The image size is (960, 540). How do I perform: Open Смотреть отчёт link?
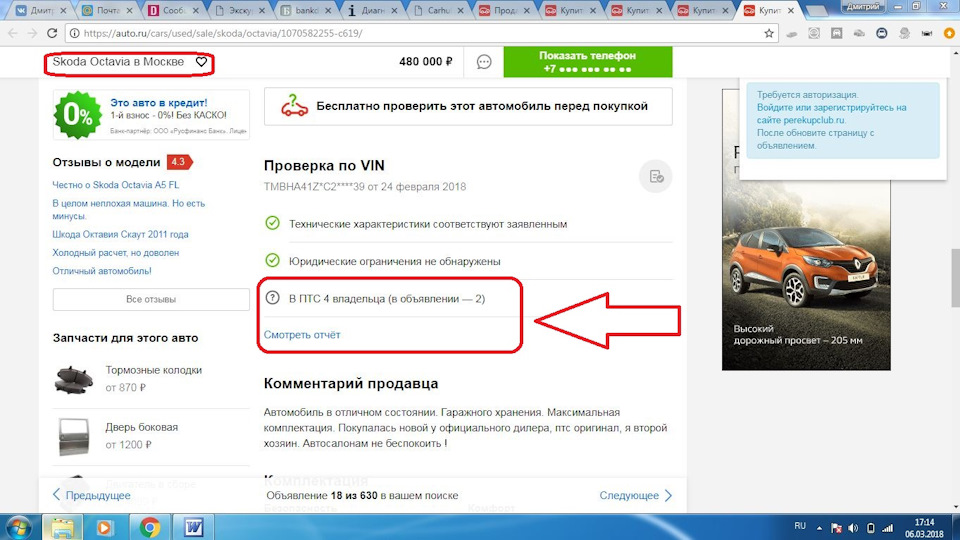pyautogui.click(x=302, y=335)
